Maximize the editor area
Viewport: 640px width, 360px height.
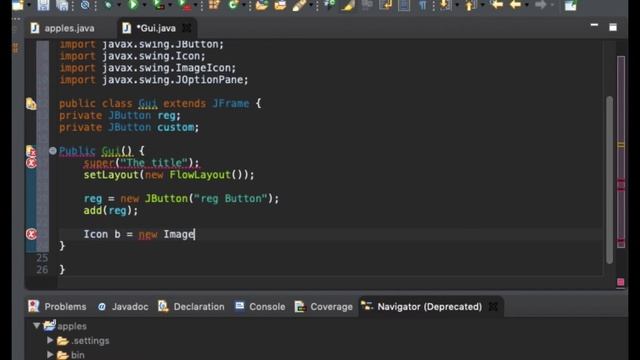point(613,27)
